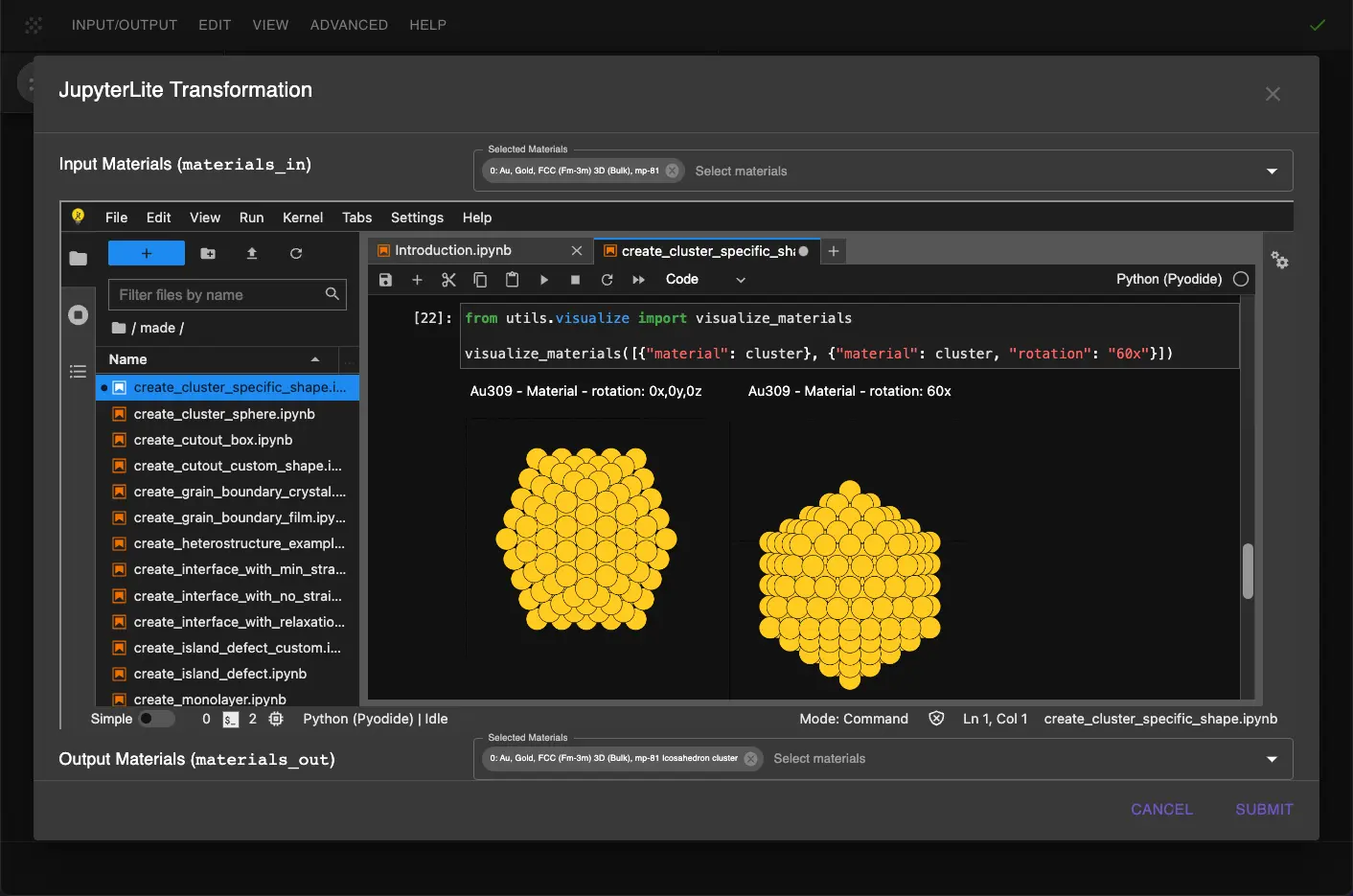Screen dimensions: 1353x896
Task: Toggle Simple mode switch in status bar
Action: 158,719
